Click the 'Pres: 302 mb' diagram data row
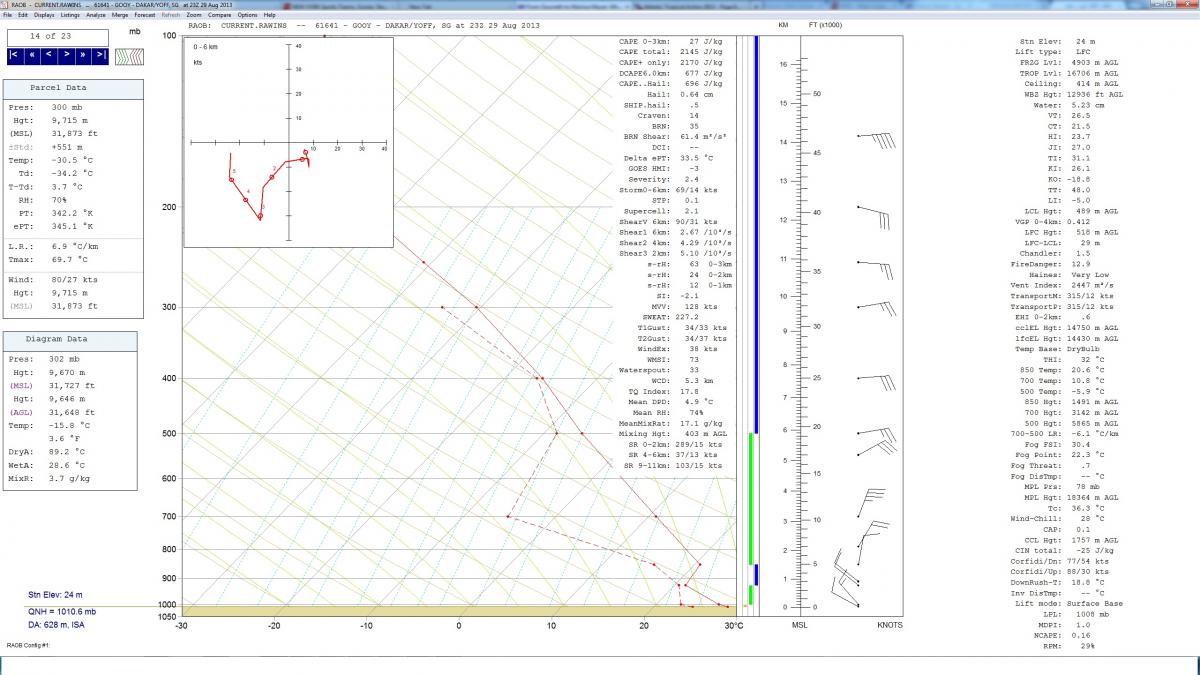This screenshot has height=675, width=1200. [46, 358]
